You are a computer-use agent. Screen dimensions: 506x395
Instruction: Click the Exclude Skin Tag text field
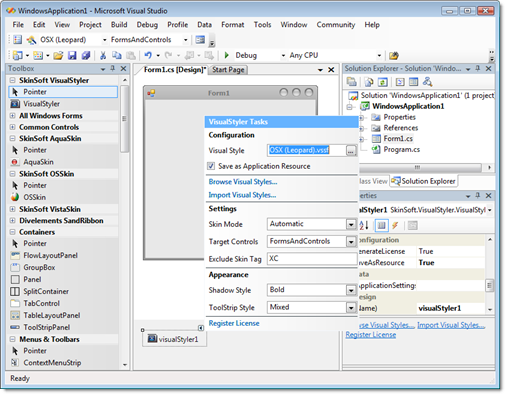point(312,259)
